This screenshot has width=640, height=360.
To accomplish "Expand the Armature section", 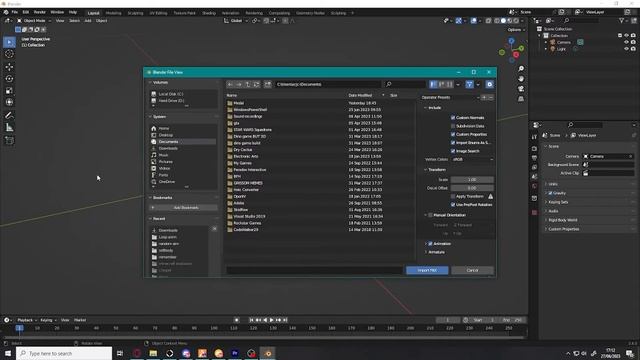I will 436,252.
